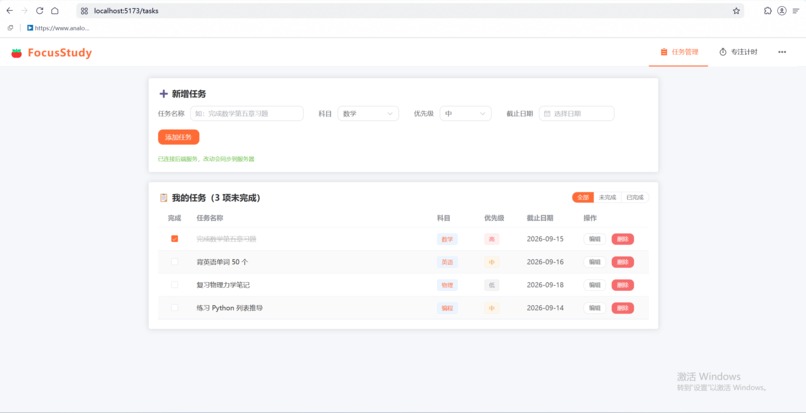Switch to the 专注计时 tab
Screen dimensions: 806x413
(x=738, y=51)
